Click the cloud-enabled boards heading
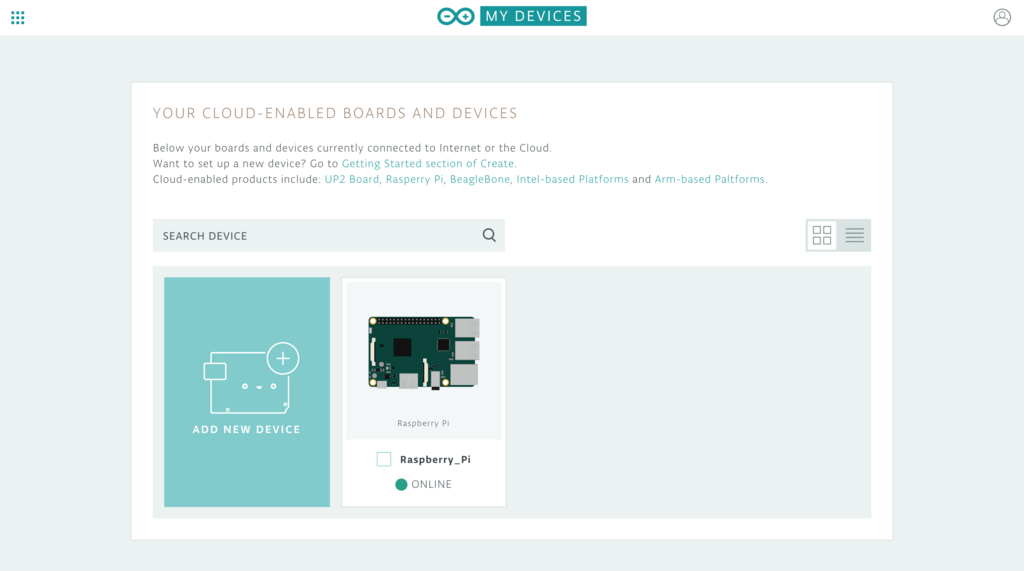Screen dimensions: 1024x571 click(335, 113)
